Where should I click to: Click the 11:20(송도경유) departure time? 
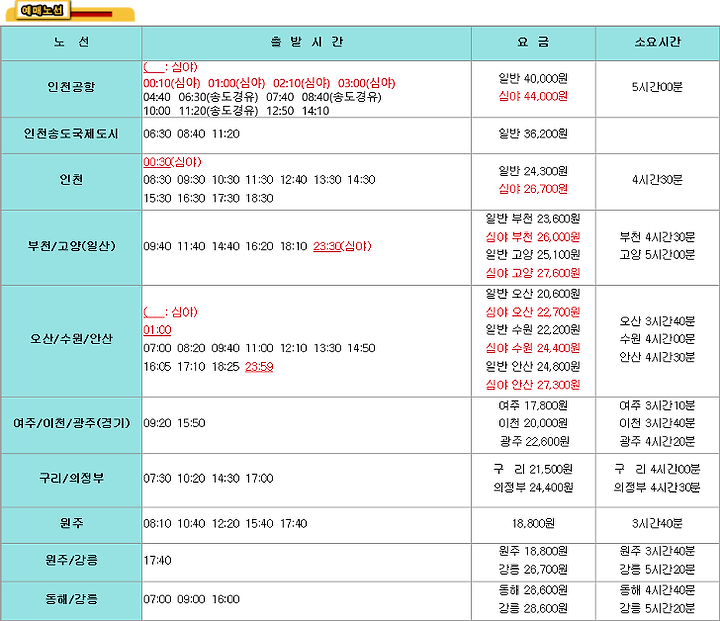coord(219,111)
